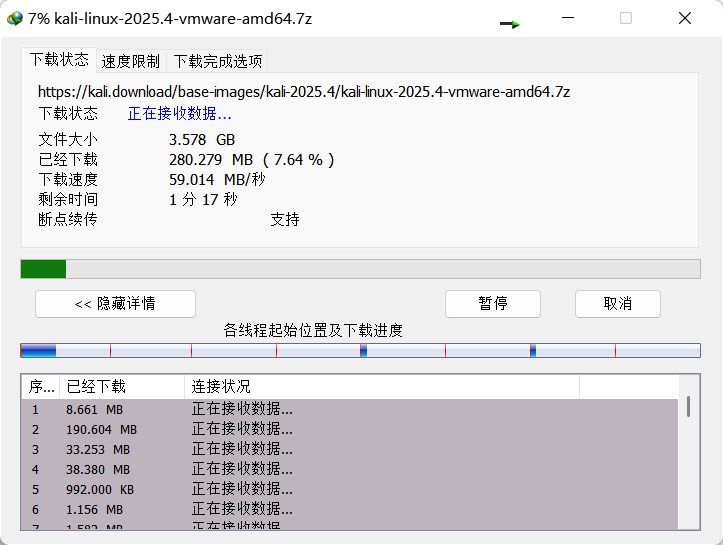This screenshot has height=545, width=723.
Task: Minimize the download window
Action: click(568, 18)
